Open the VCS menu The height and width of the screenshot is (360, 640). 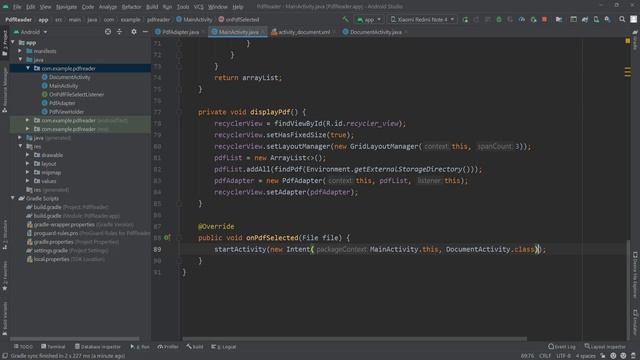[198, 7]
